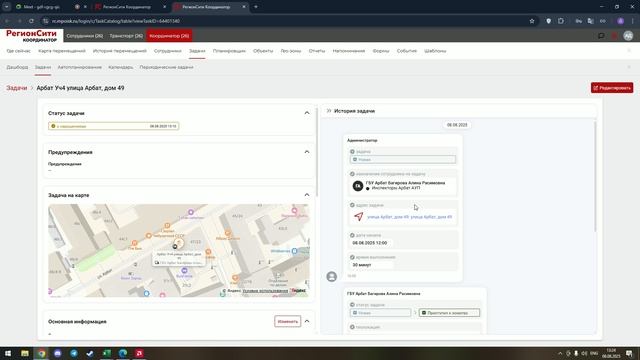Viewport: 640px width, 360px height.
Task: Open История перемещений menu item
Action: [120, 51]
